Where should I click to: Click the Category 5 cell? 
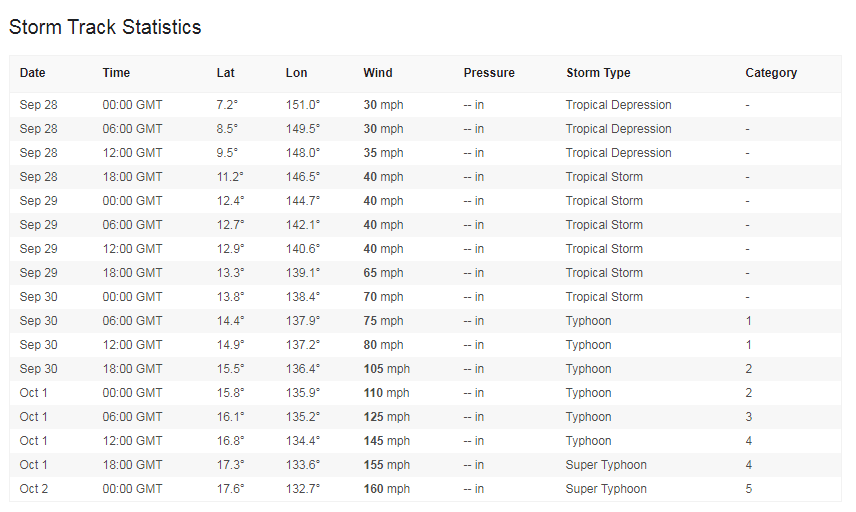[749, 489]
